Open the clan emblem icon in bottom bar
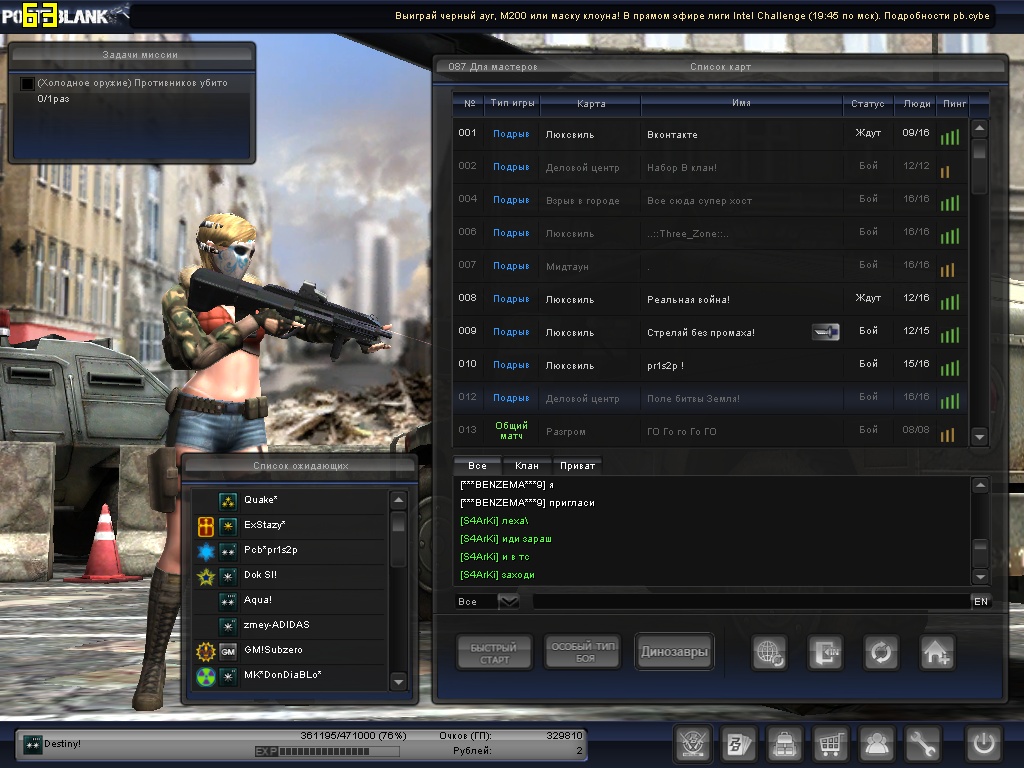Viewport: 1024px width, 768px height. (x=692, y=743)
